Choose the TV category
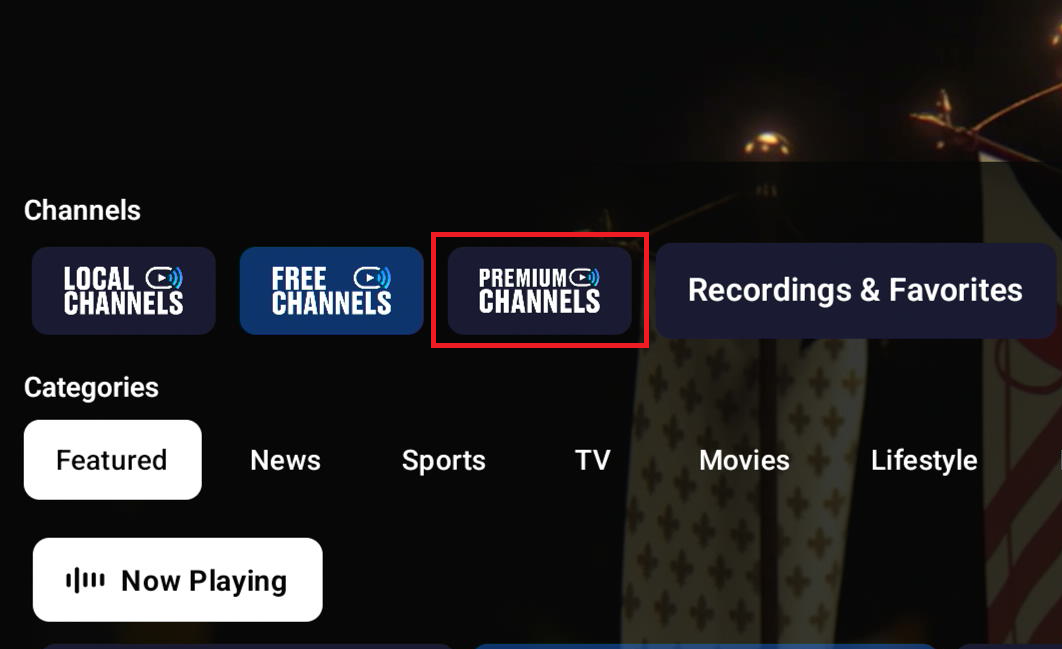The image size is (1062, 649). click(x=593, y=461)
